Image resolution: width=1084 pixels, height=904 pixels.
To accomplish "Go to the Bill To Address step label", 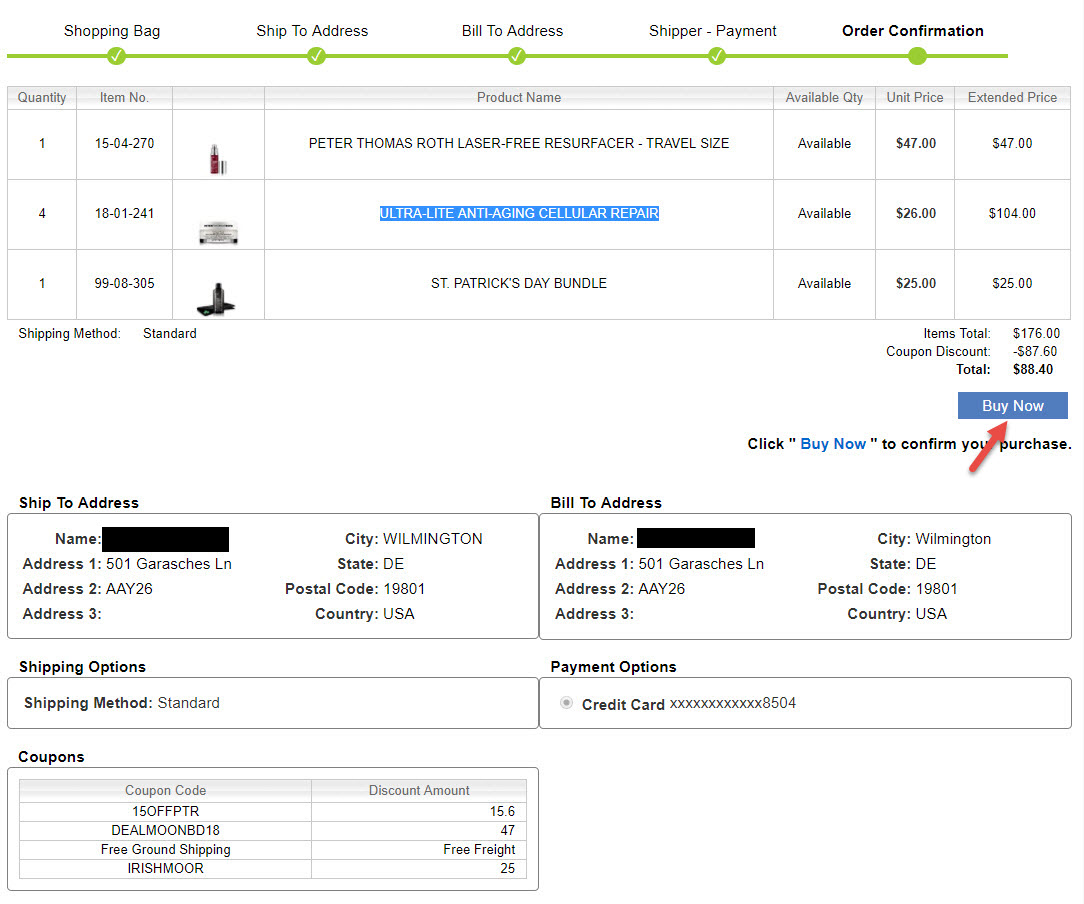I will tap(512, 31).
